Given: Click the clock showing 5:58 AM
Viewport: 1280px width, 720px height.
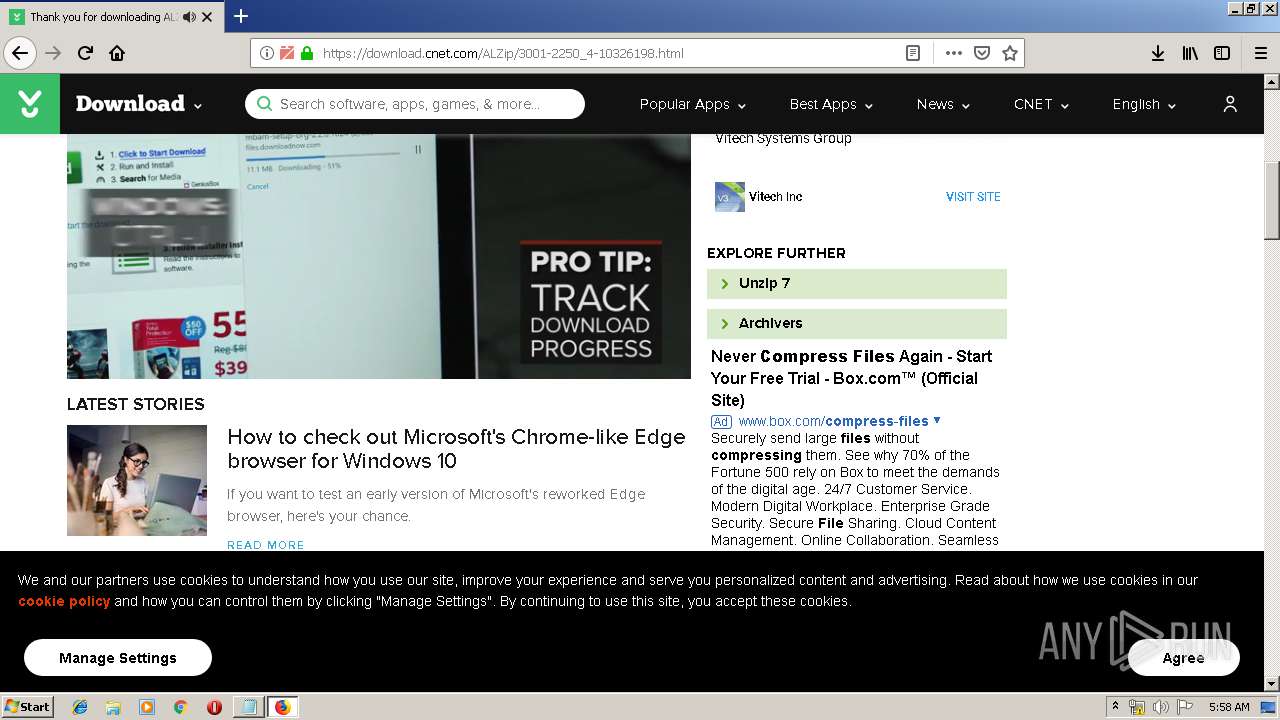Looking at the screenshot, I should point(1229,707).
